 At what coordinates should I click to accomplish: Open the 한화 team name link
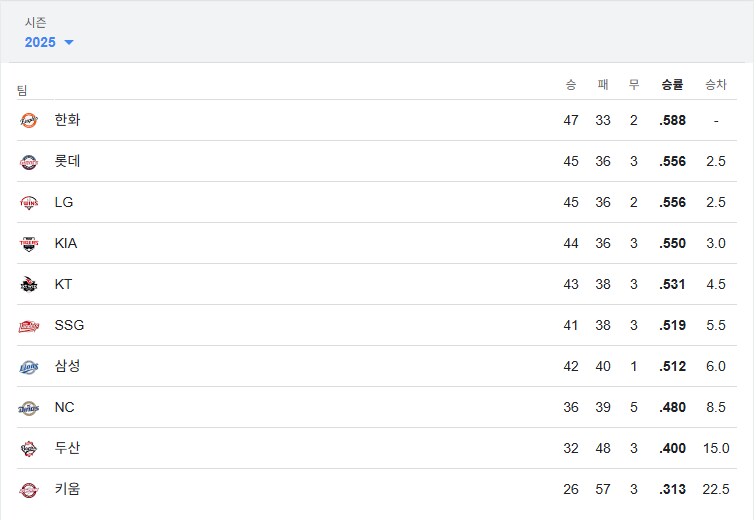[x=68, y=120]
